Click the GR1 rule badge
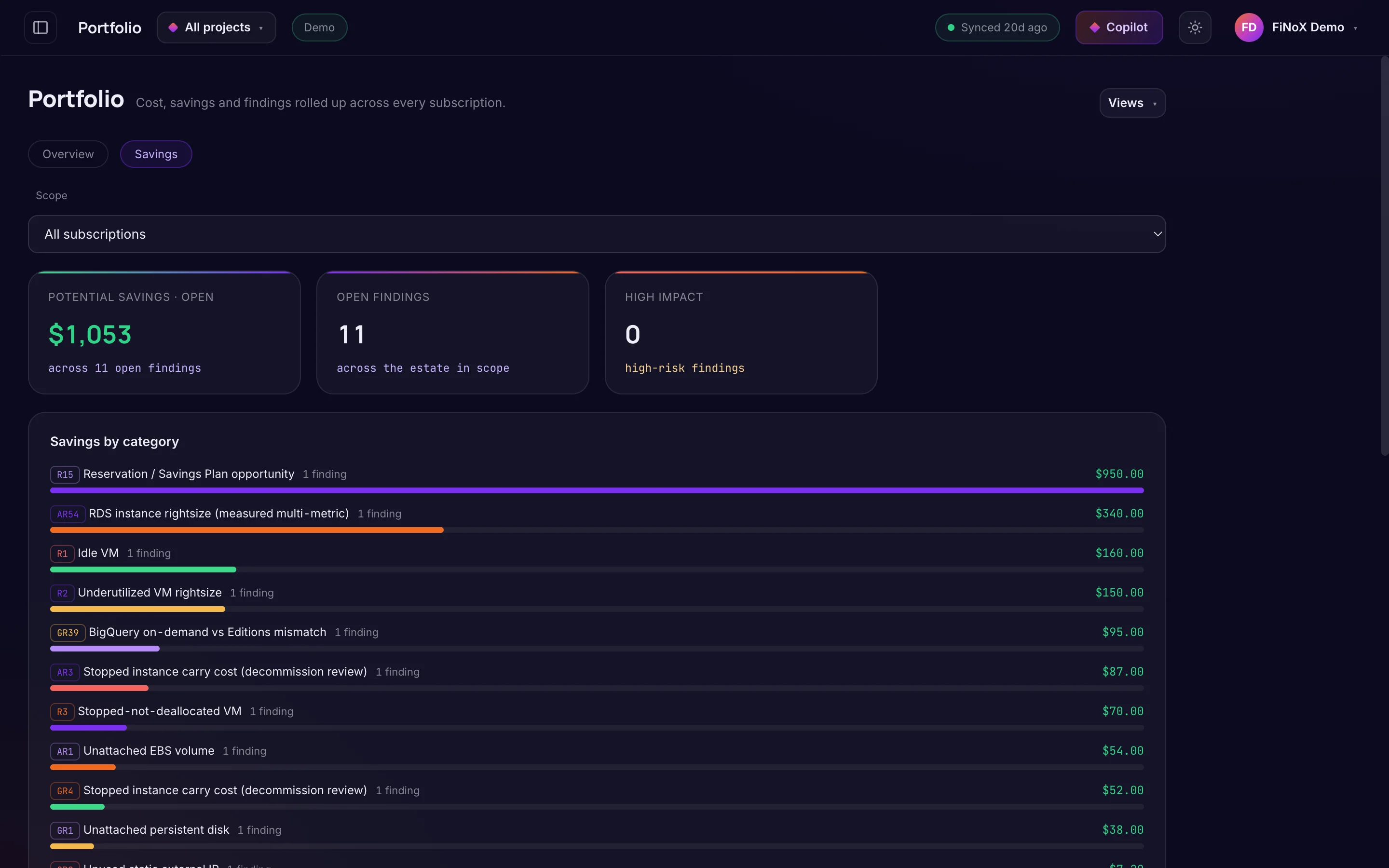 [64, 831]
